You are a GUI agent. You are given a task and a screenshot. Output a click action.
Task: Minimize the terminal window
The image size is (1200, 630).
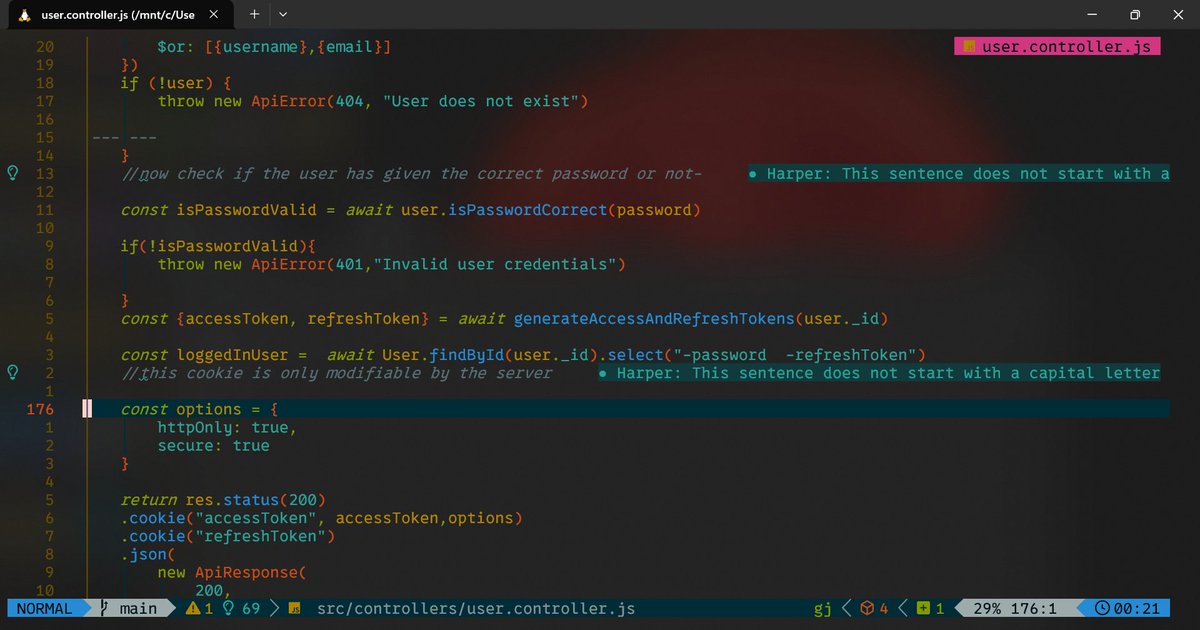1090,14
